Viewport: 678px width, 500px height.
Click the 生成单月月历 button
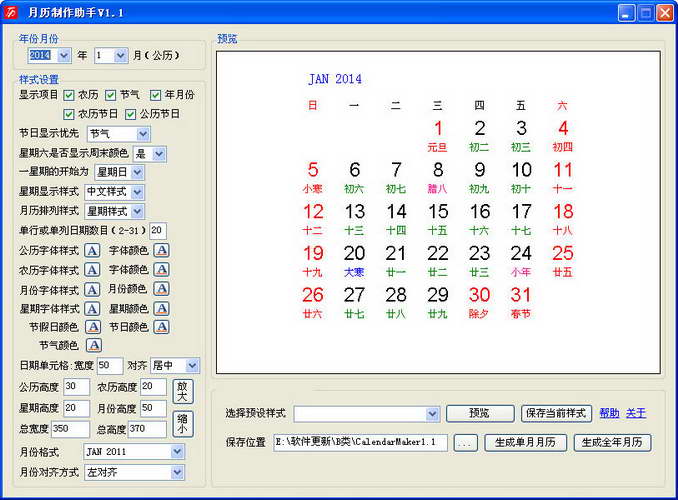point(525,442)
